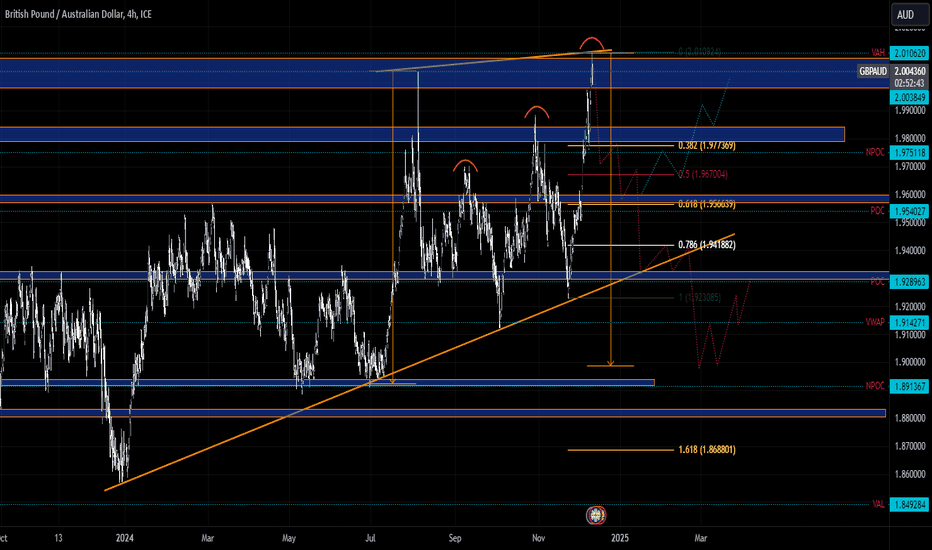The image size is (932, 550).
Task: Click the AUD currency button
Action: (909, 15)
